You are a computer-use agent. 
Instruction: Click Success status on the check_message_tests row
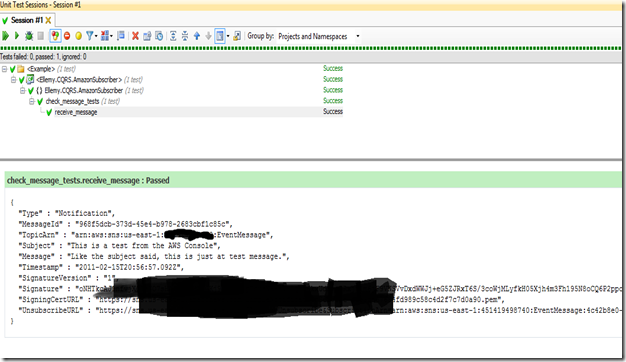pos(333,101)
